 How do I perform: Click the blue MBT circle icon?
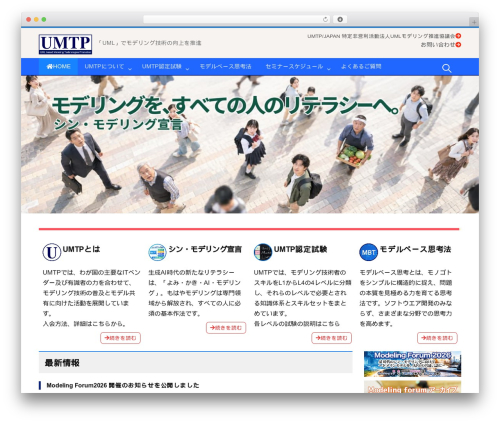click(x=368, y=252)
